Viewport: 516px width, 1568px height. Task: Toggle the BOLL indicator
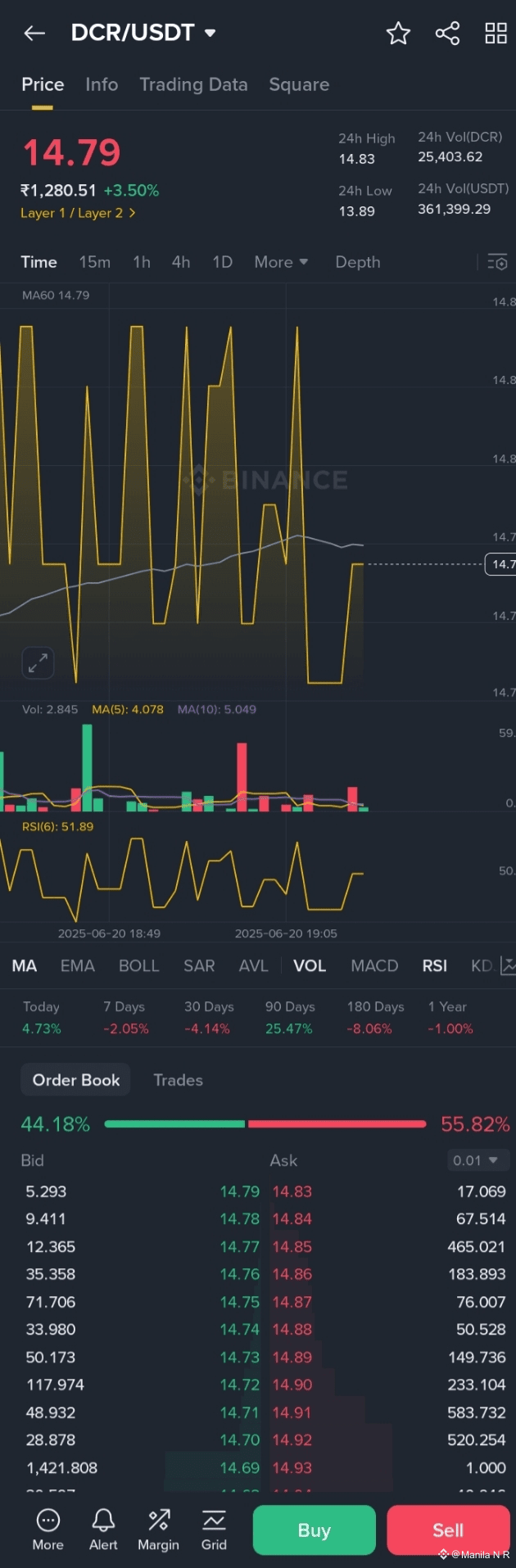pos(139,966)
